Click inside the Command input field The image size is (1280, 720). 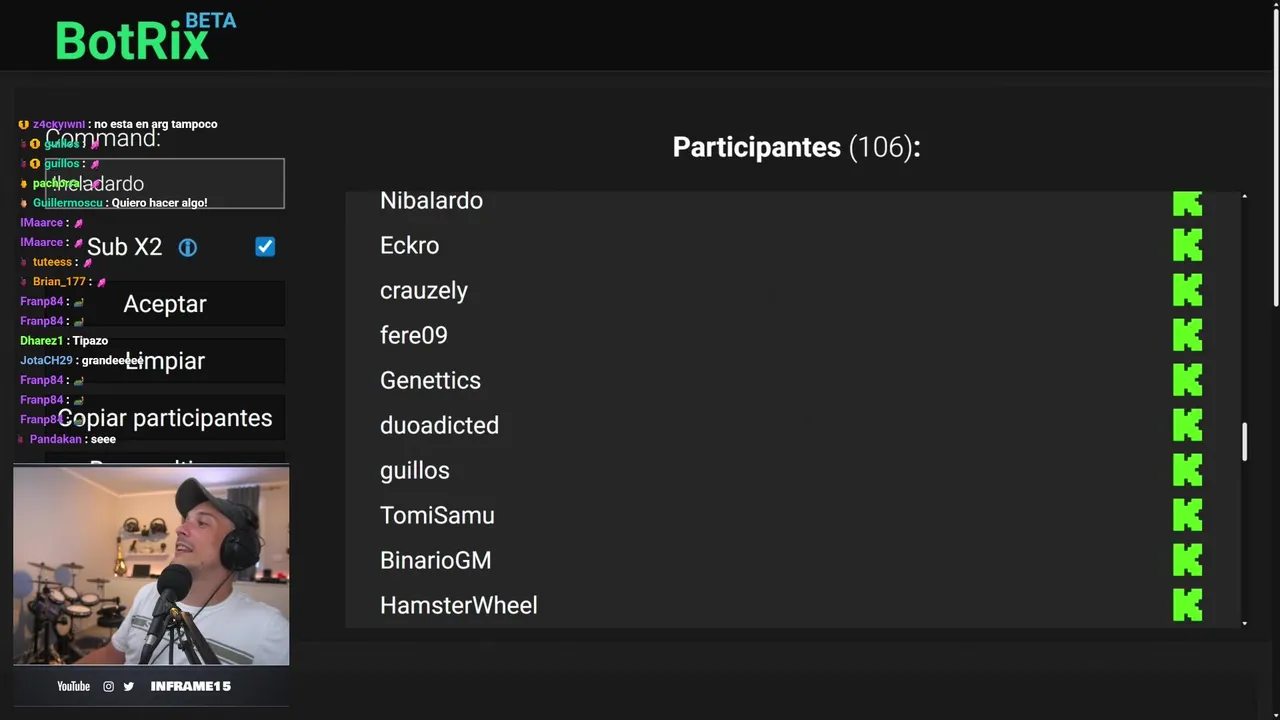[165, 184]
